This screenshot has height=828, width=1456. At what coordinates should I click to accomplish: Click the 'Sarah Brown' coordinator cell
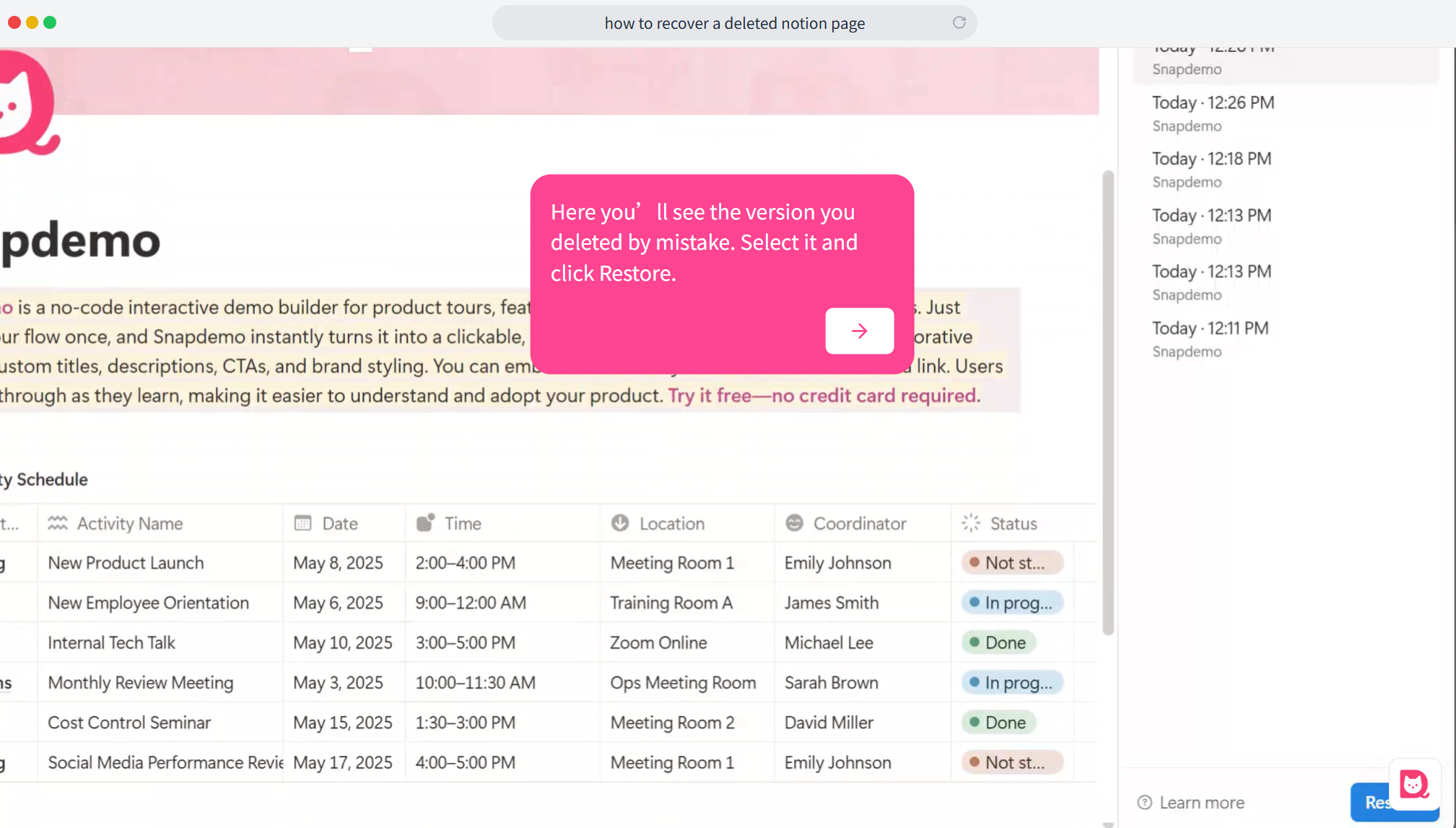(x=863, y=683)
